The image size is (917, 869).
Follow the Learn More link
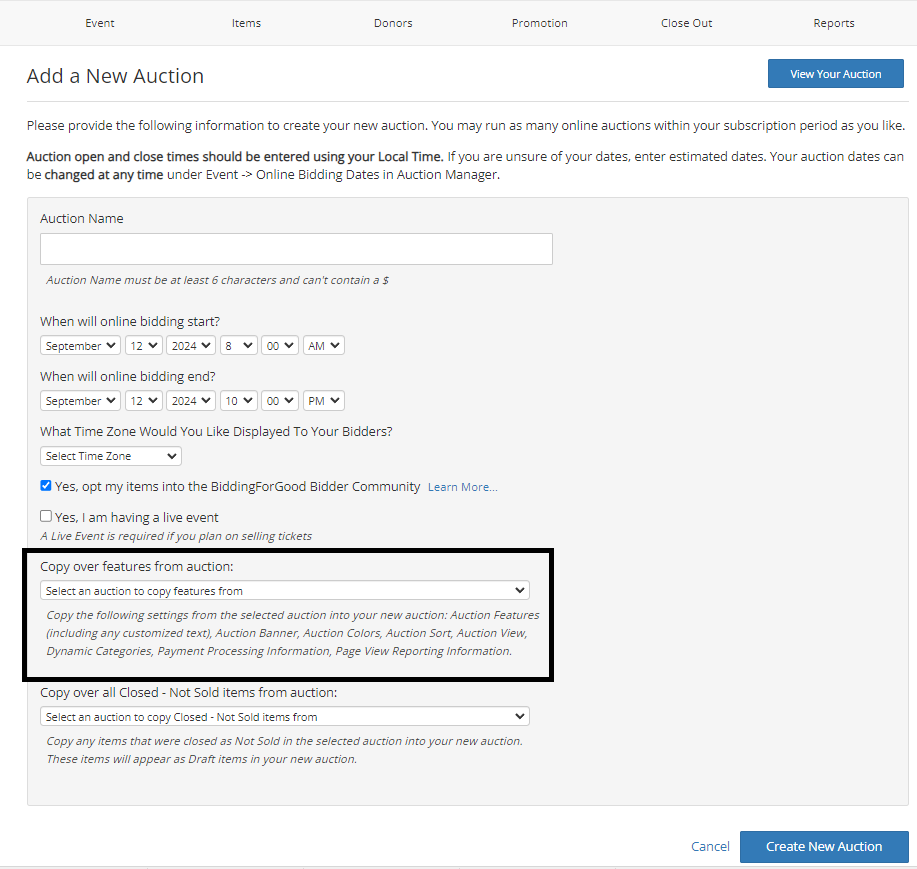coord(463,487)
